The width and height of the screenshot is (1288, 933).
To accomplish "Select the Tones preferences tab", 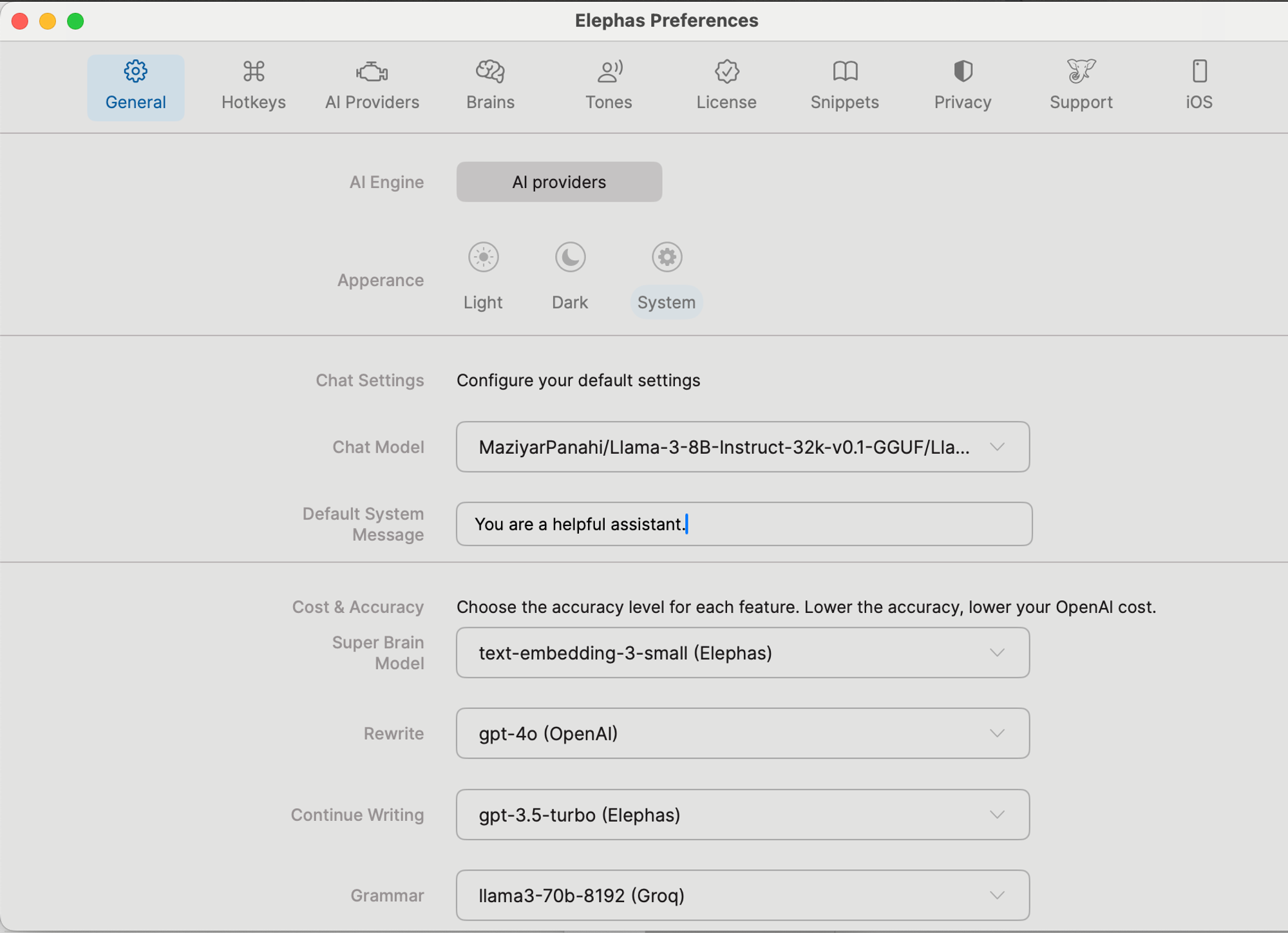I will click(x=608, y=85).
